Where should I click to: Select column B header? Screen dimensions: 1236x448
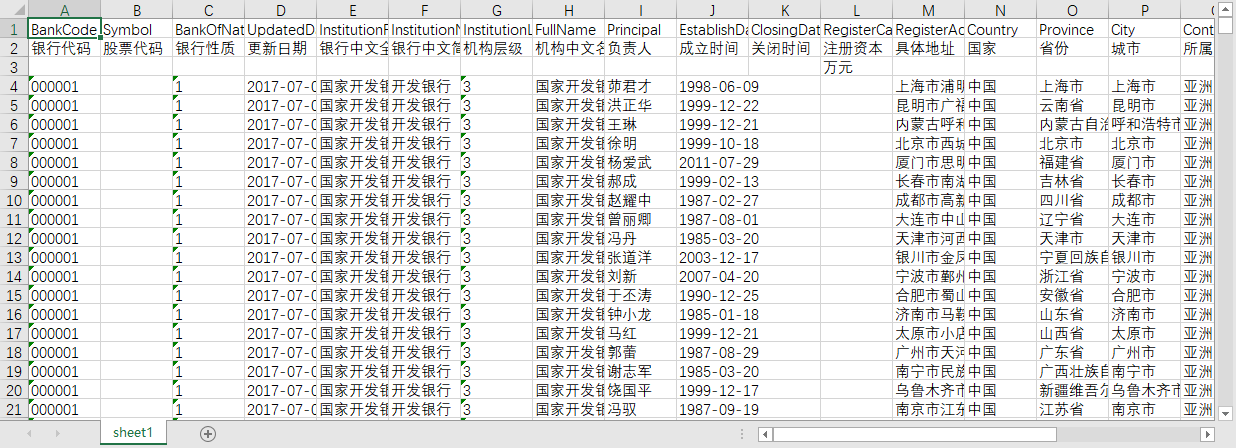pyautogui.click(x=137, y=11)
